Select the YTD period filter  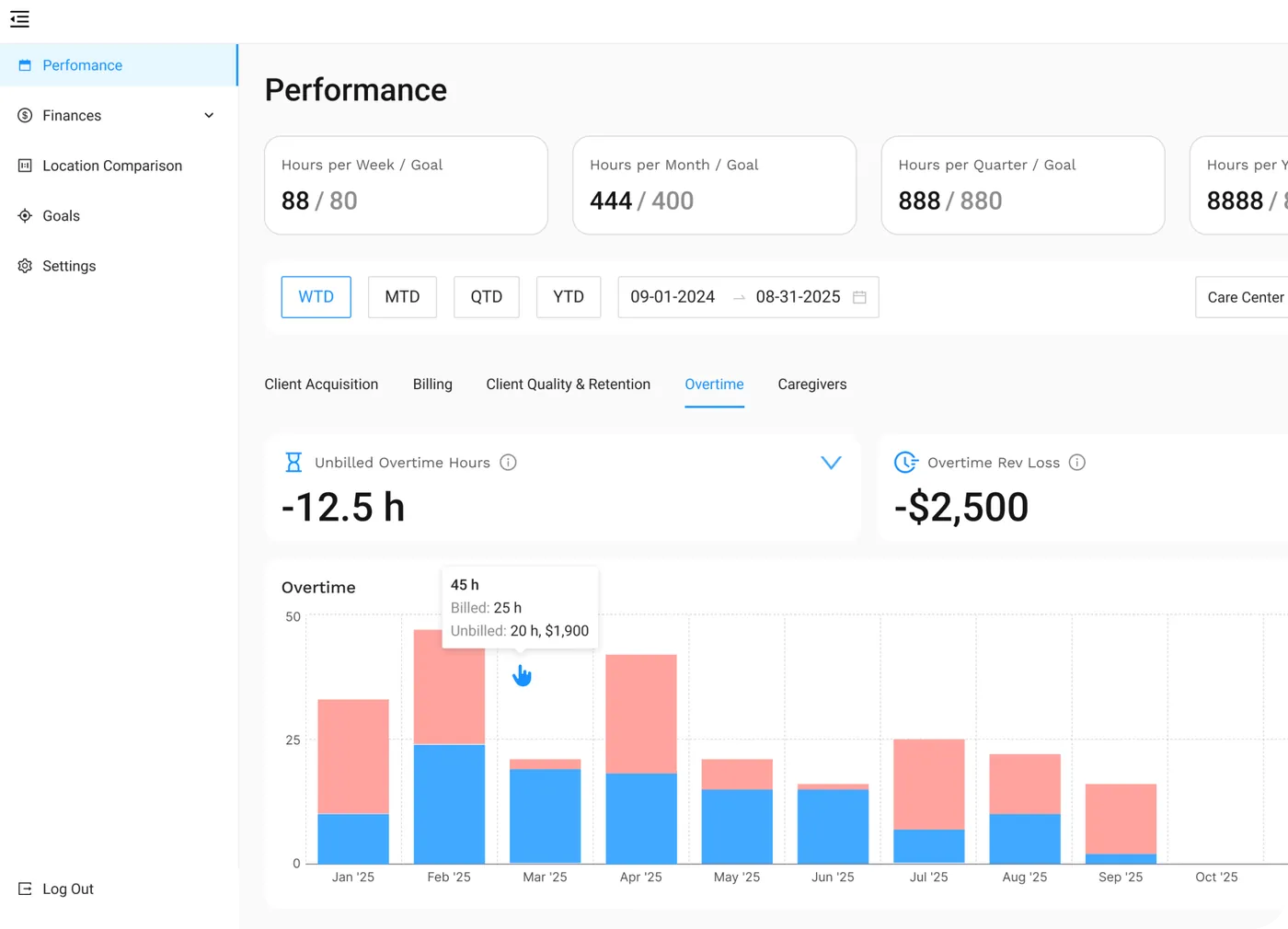point(569,297)
